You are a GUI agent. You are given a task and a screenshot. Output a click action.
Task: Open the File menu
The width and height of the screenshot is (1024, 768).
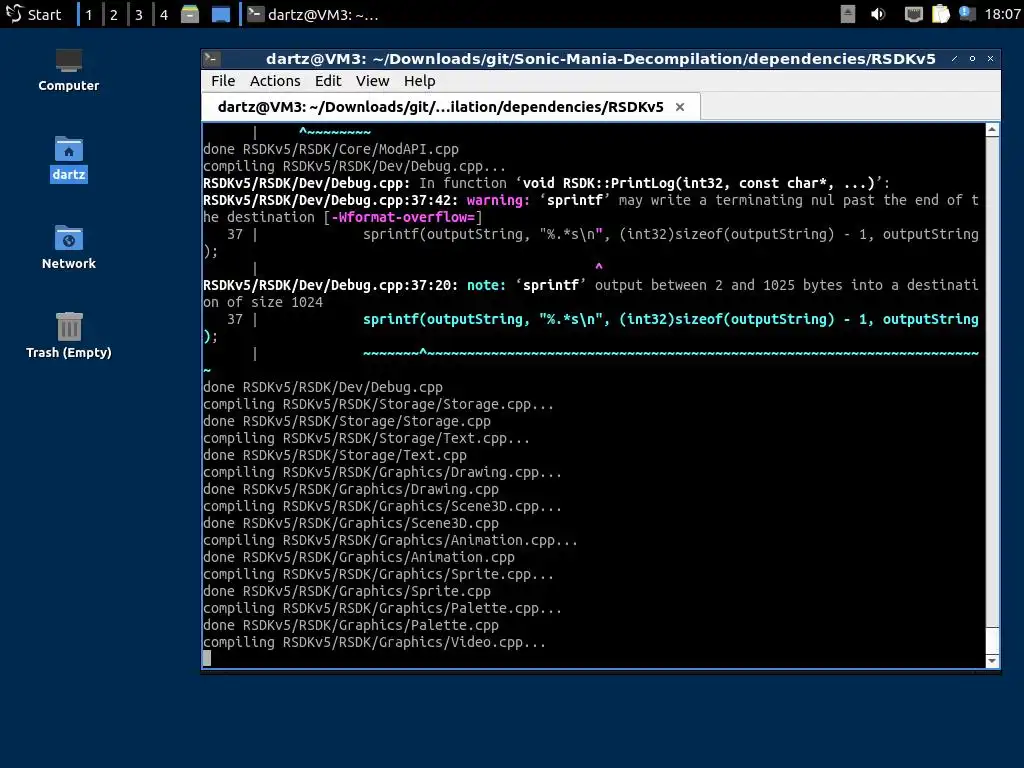coord(223,81)
